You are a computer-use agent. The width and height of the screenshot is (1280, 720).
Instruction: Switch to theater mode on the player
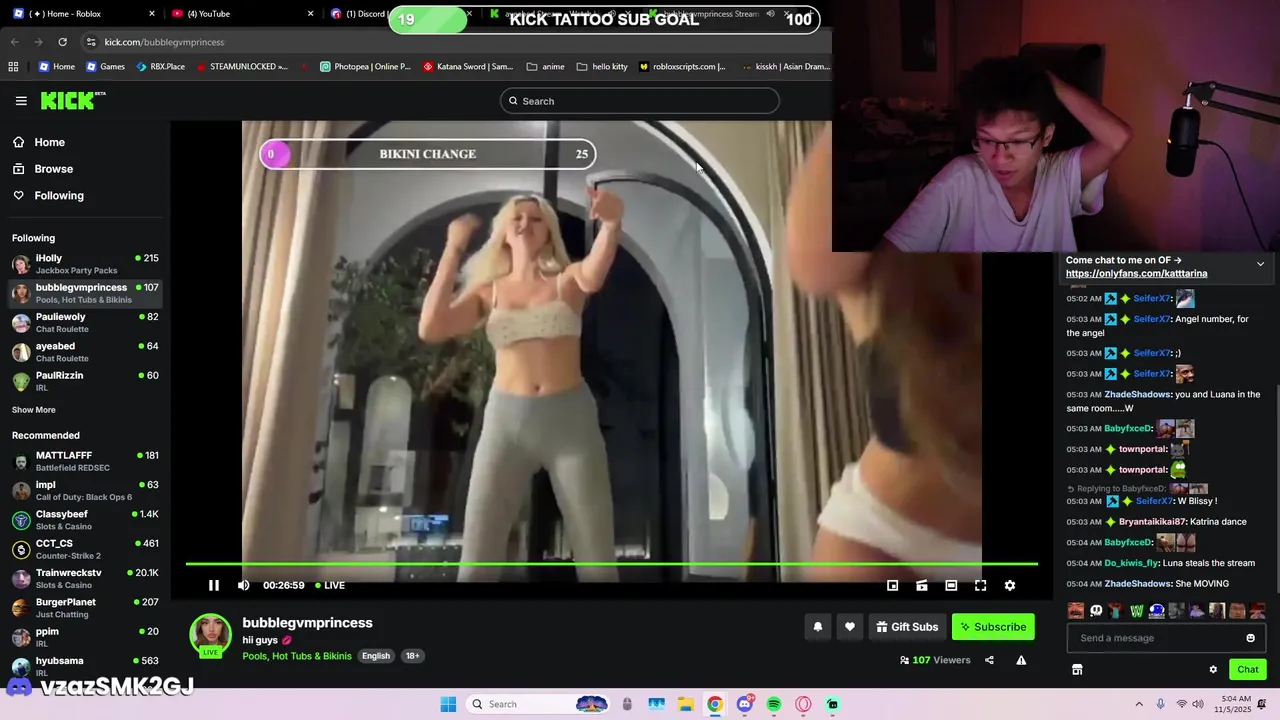coord(951,585)
